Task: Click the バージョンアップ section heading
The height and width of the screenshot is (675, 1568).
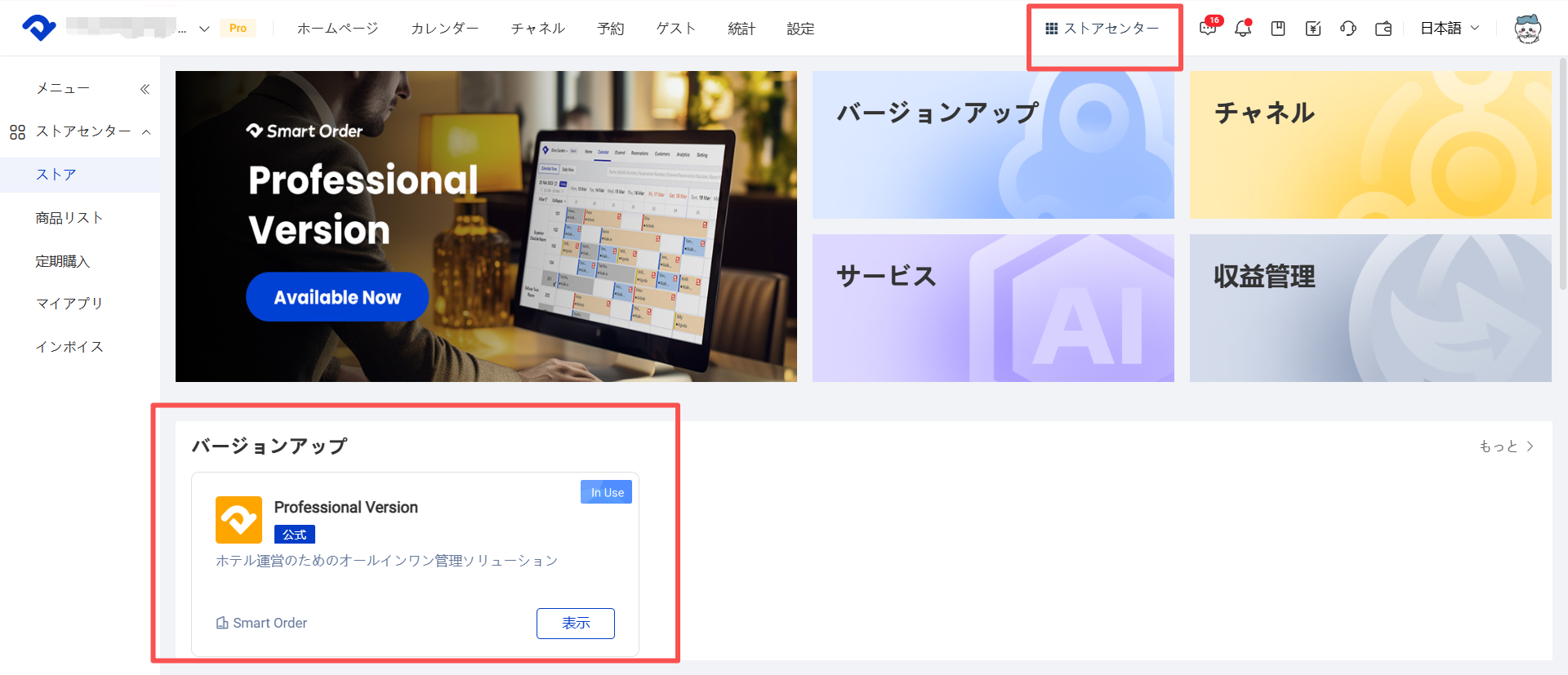Action: (269, 446)
